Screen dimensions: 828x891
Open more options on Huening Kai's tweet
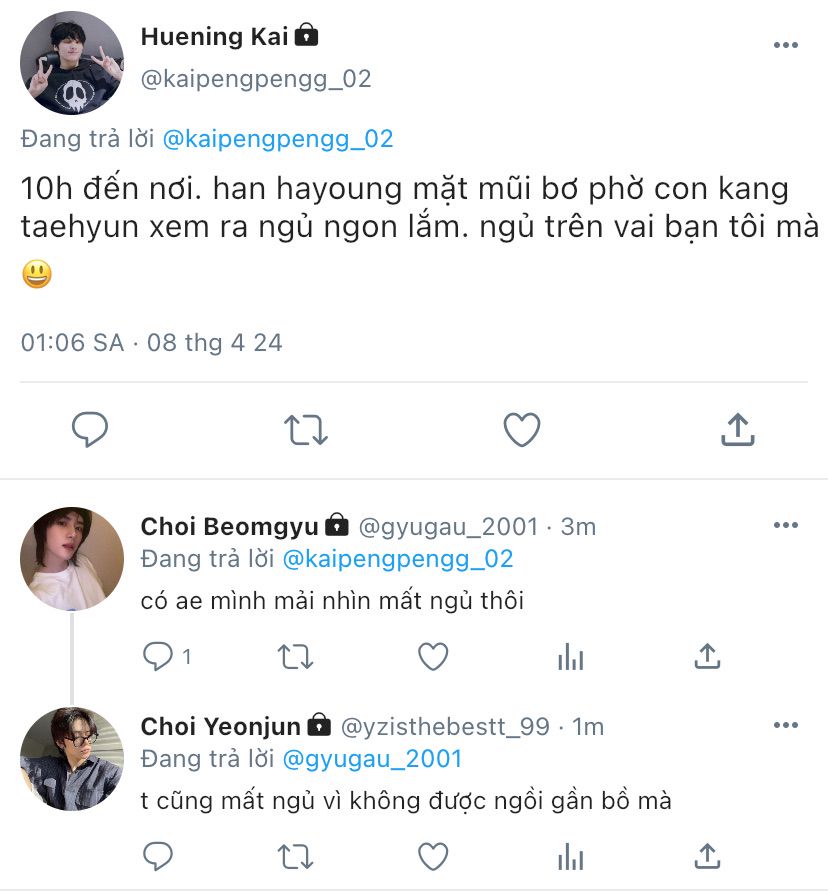786,45
